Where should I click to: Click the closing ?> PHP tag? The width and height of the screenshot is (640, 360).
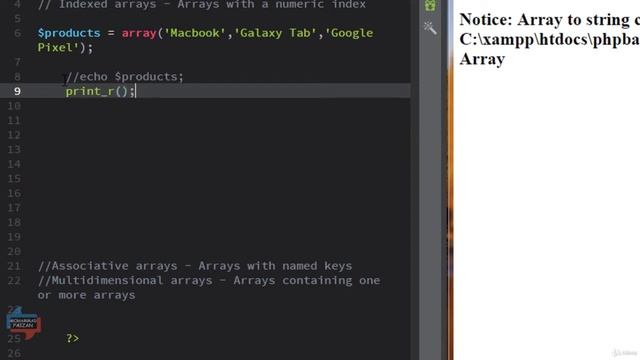[x=72, y=338]
